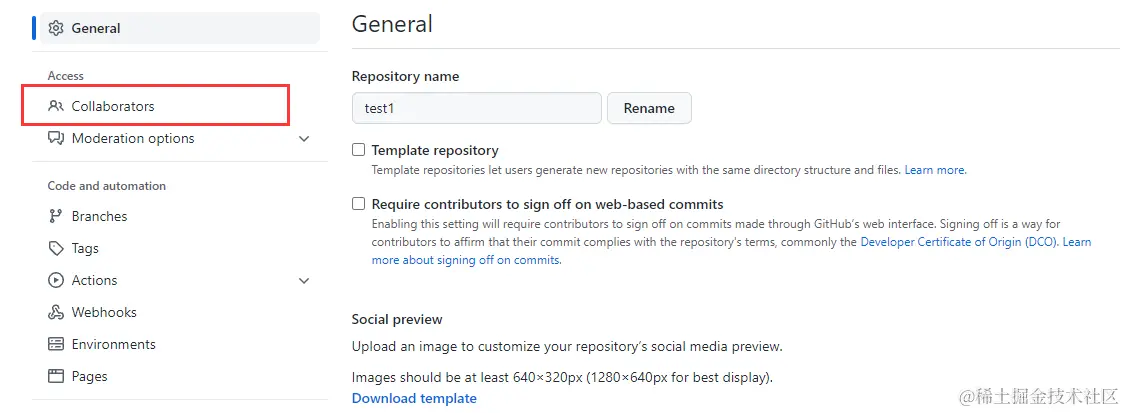Image resolution: width=1125 pixels, height=413 pixels.
Task: Click the Moderation options comment icon
Action: [56, 138]
